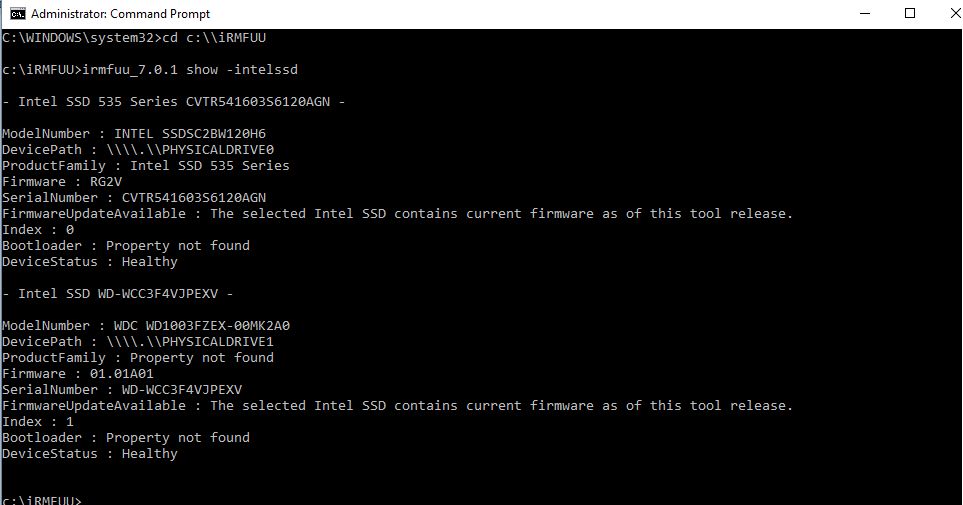This screenshot has height=505, width=963.
Task: Select the ModelNumber INTEL SSDSC2BW120H6 line
Action: (x=134, y=133)
